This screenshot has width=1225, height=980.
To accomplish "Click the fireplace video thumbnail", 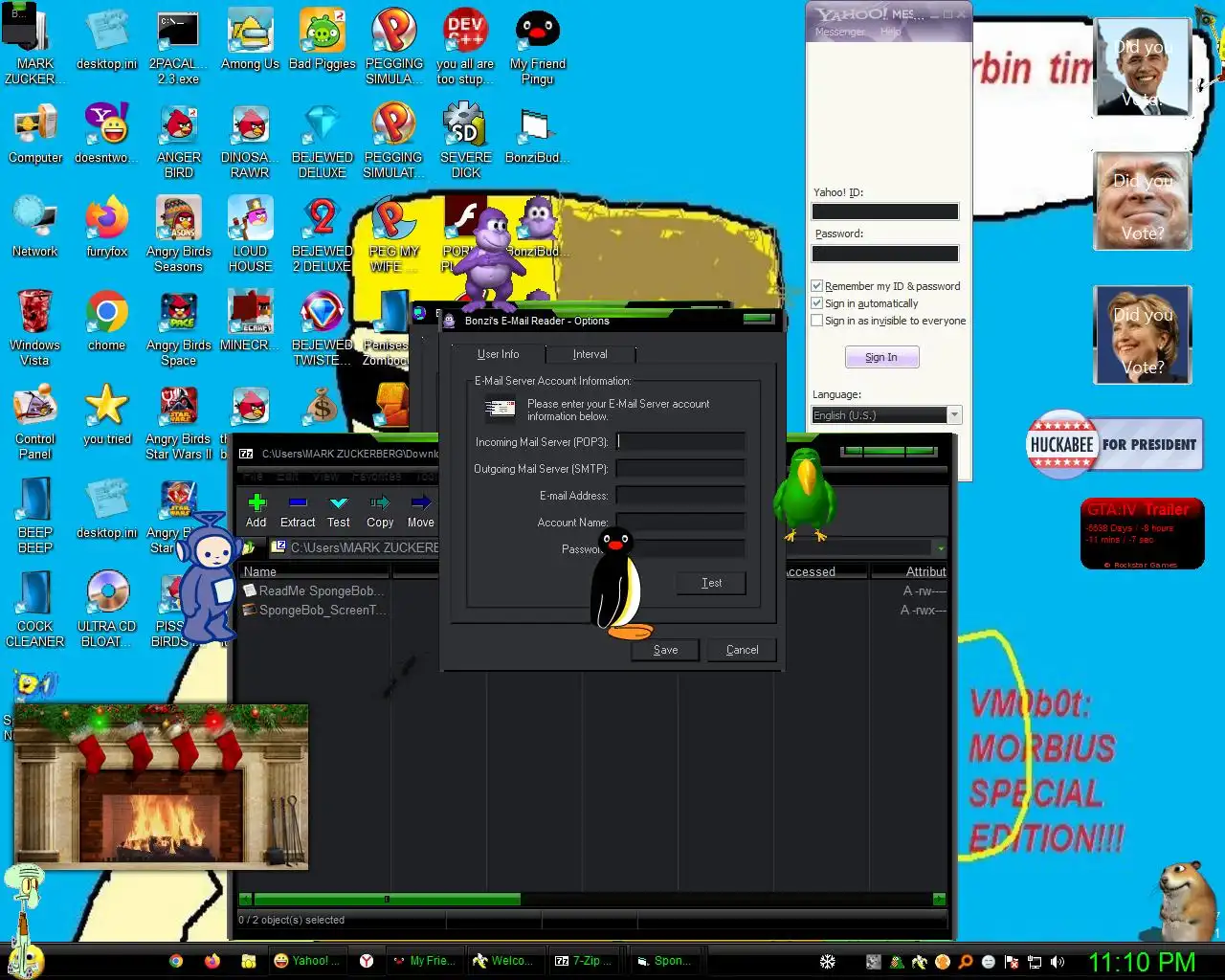I will [x=161, y=788].
